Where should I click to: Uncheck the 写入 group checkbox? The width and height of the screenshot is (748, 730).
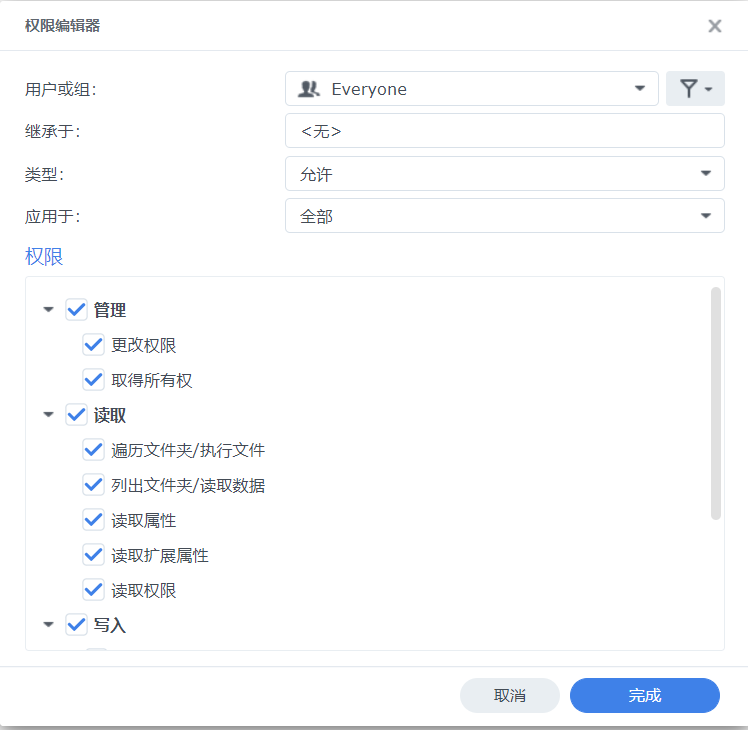[x=77, y=625]
